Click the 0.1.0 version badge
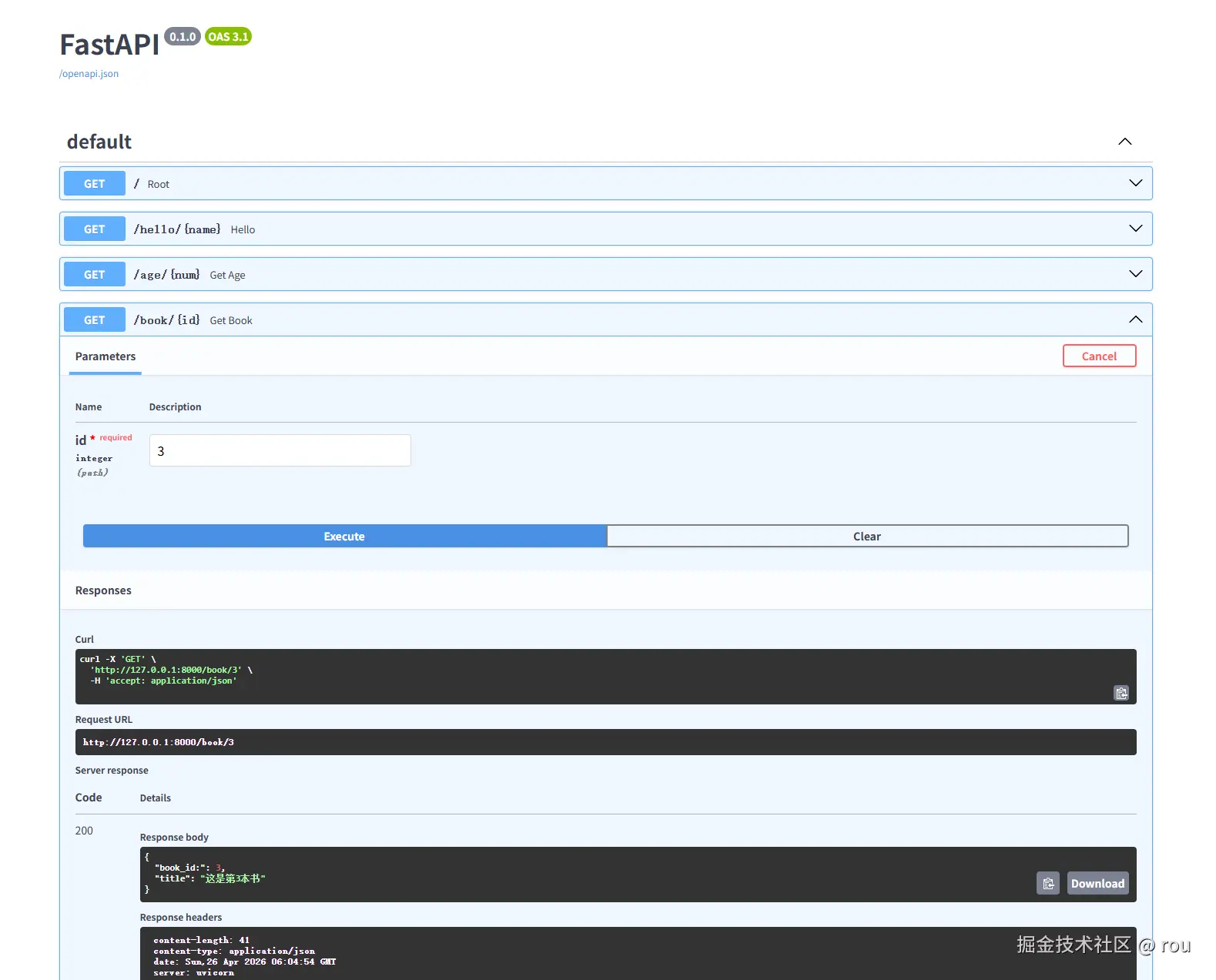 (x=183, y=36)
